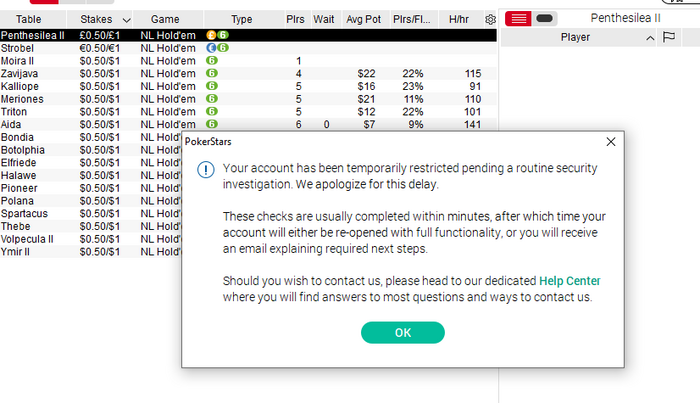Click the Penthesilea II panel title
The image size is (700, 403).
pyautogui.click(x=625, y=18)
